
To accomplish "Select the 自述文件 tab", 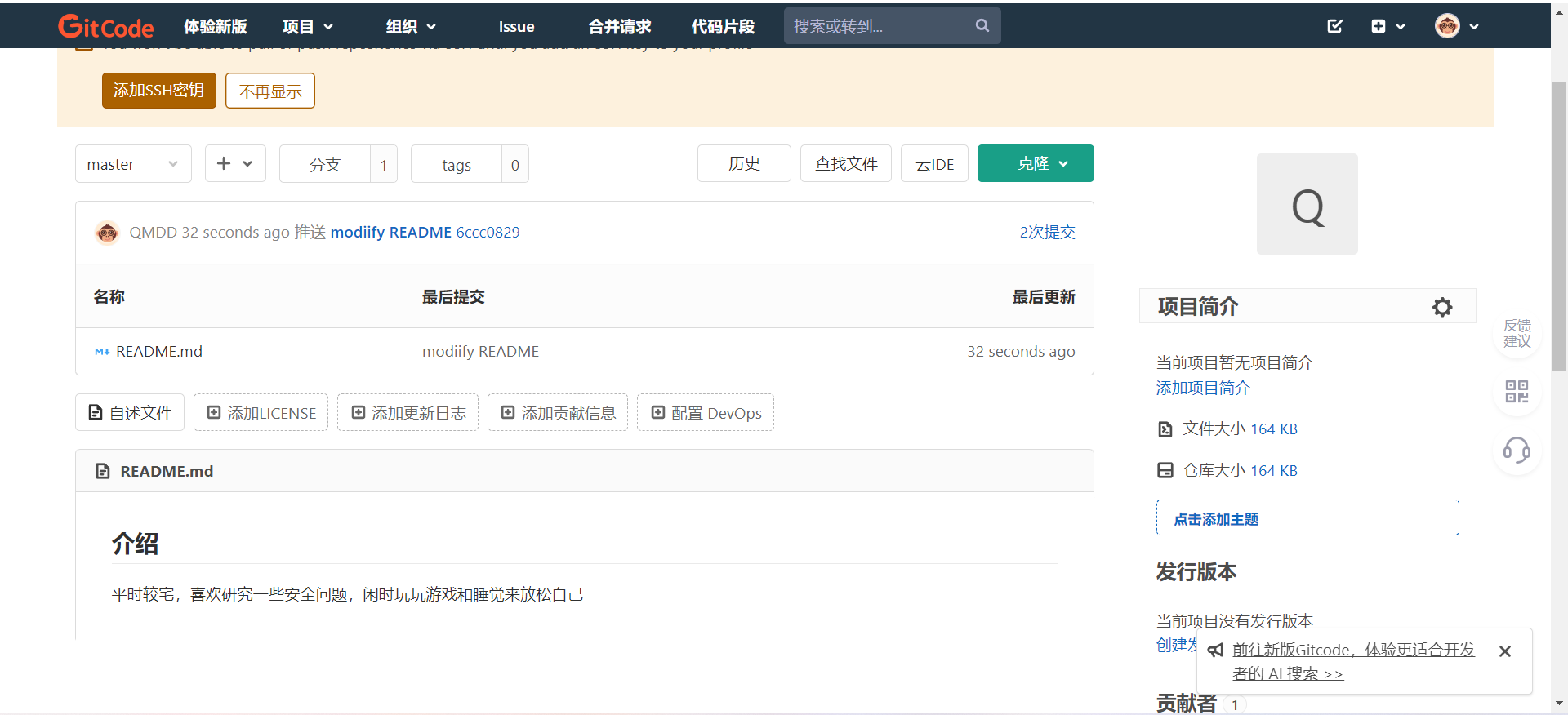I will pyautogui.click(x=130, y=412).
